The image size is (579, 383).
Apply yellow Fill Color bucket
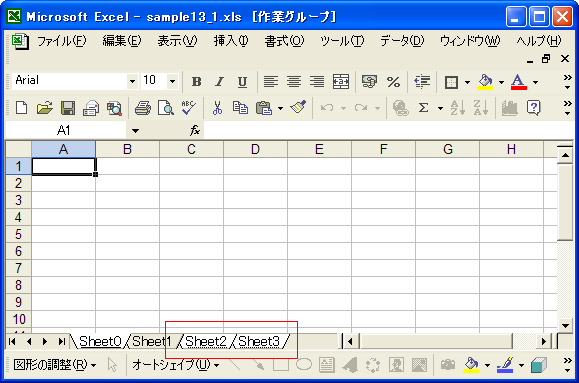point(485,82)
